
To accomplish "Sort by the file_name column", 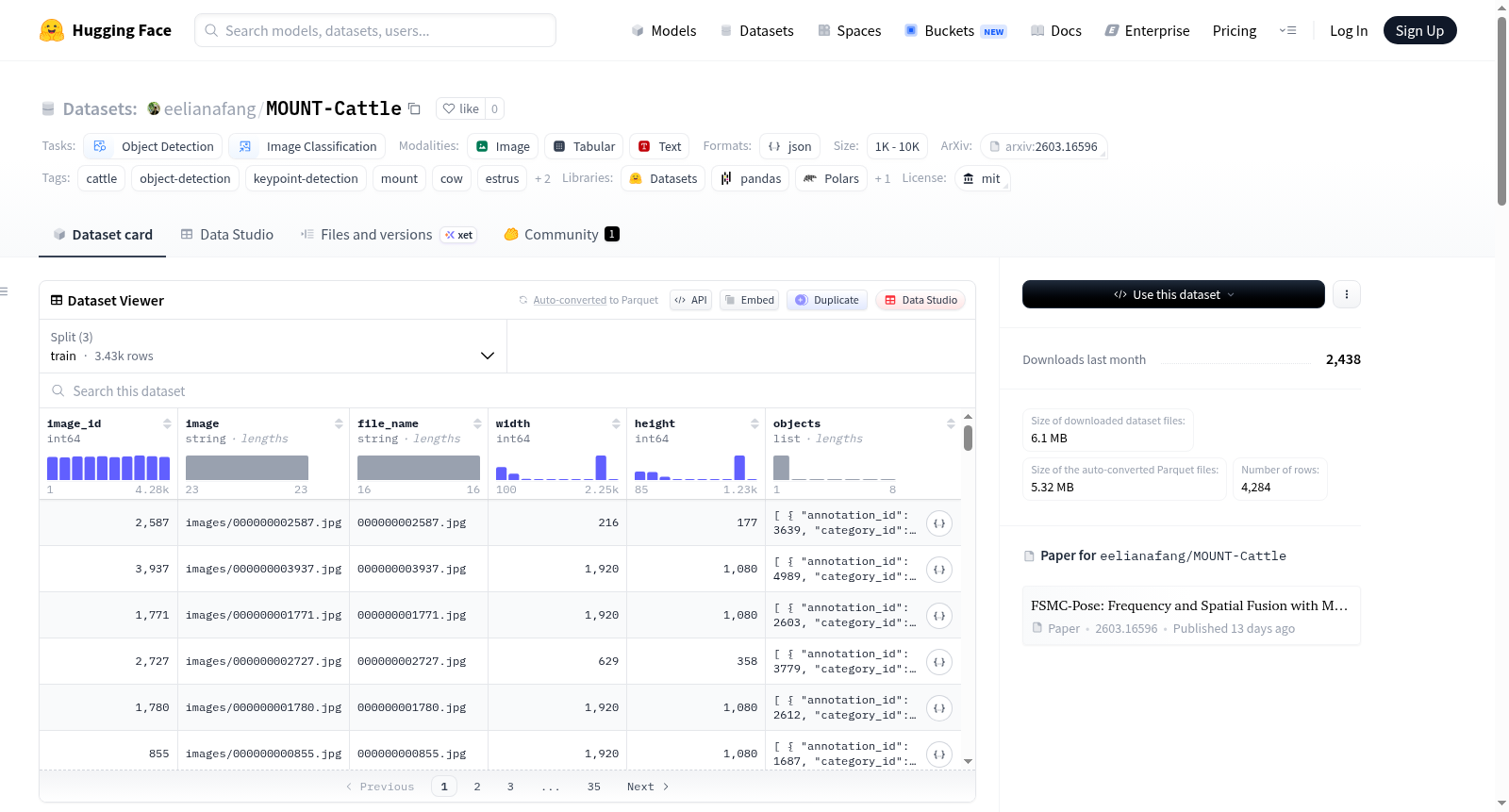I will 477,423.
